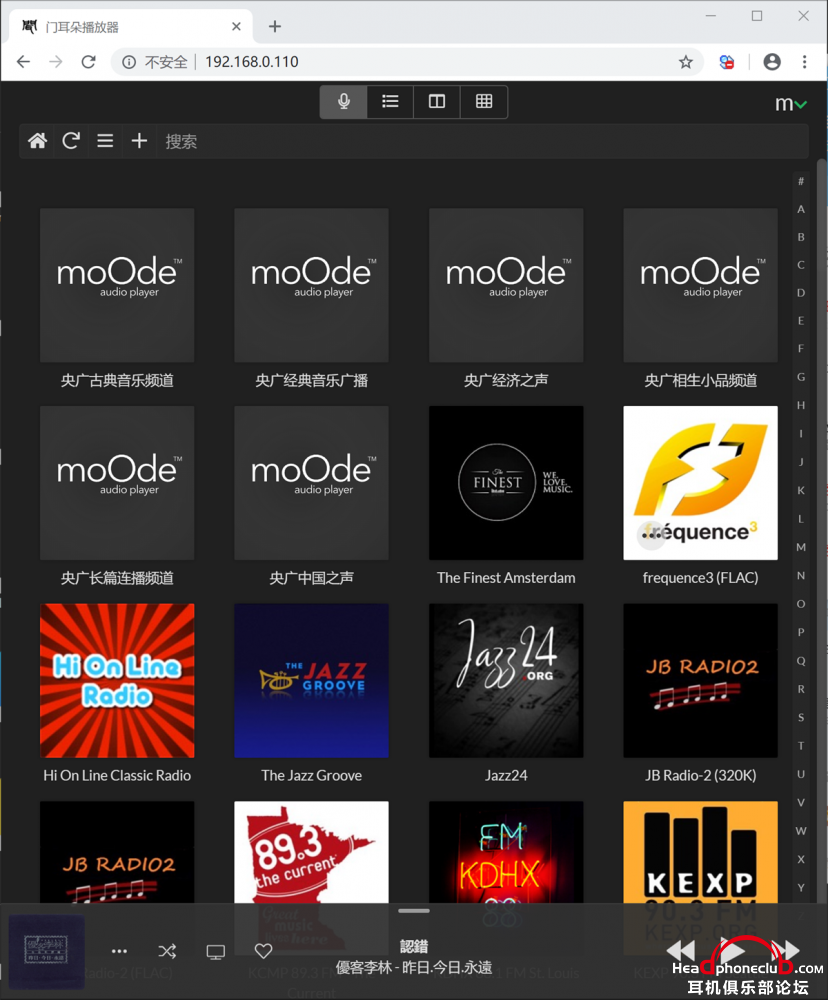Switch to the grid Album view
This screenshot has height=1000, width=828.
tap(484, 101)
